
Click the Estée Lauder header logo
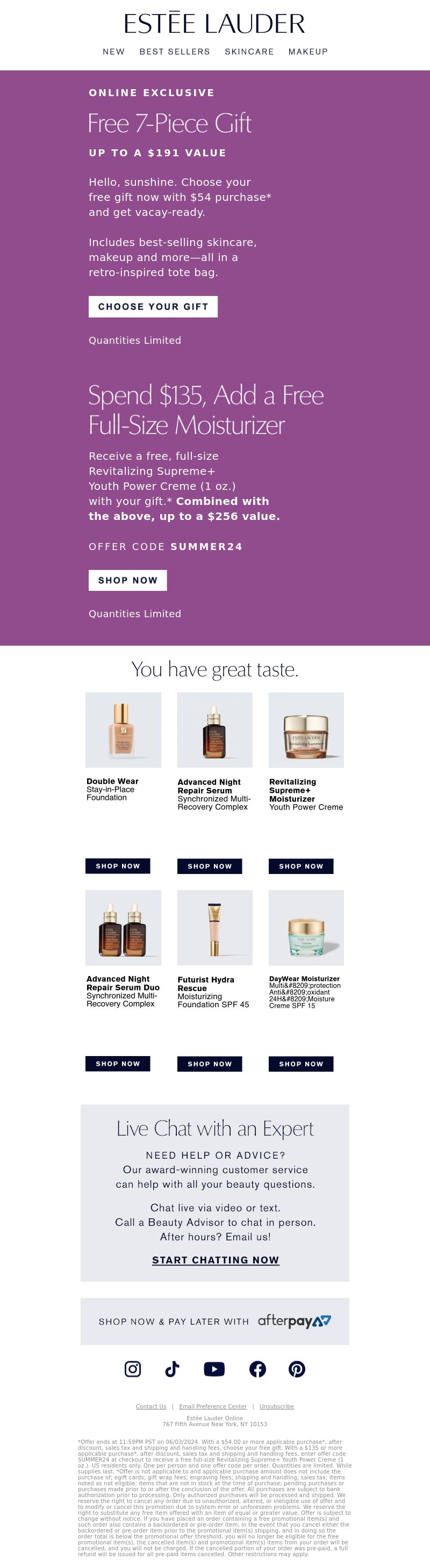[x=214, y=23]
